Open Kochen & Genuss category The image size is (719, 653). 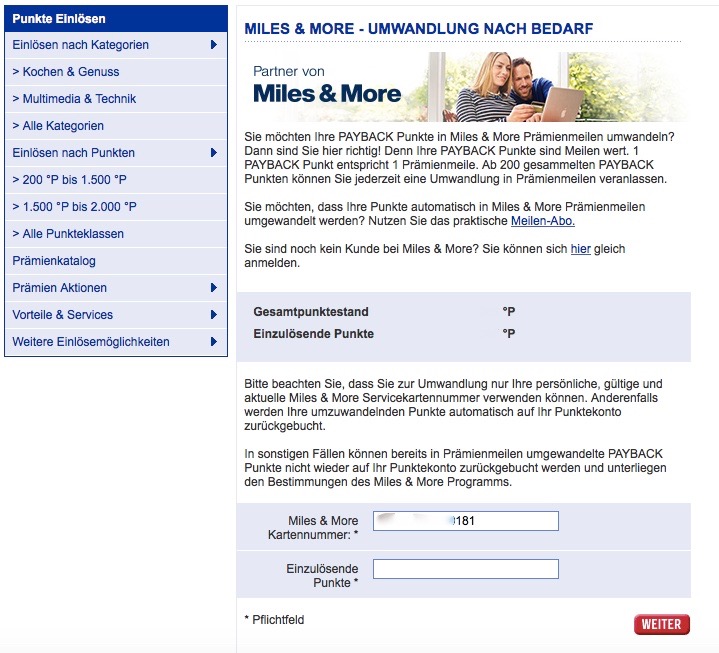point(66,72)
